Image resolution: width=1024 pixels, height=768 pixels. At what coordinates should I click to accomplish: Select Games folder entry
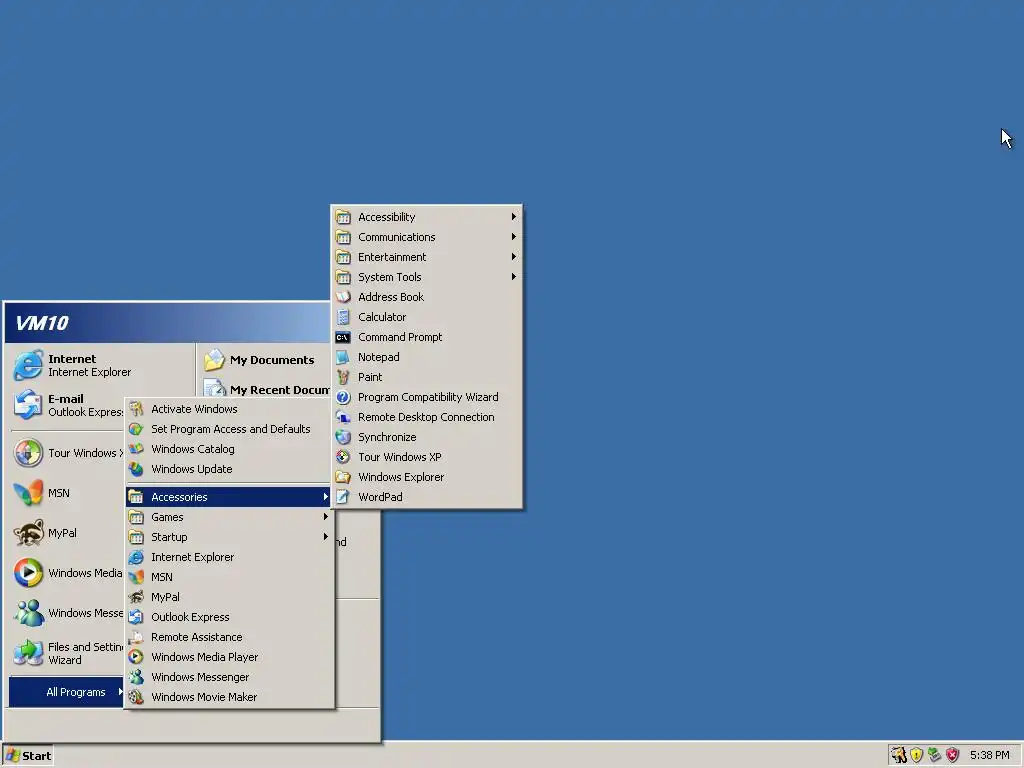click(229, 517)
